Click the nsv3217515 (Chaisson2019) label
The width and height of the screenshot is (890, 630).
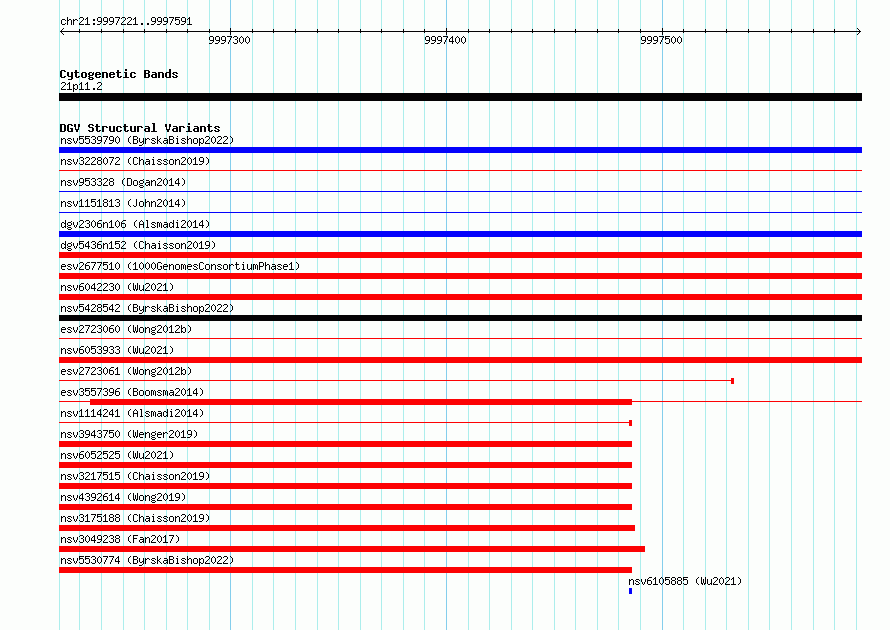(x=135, y=476)
